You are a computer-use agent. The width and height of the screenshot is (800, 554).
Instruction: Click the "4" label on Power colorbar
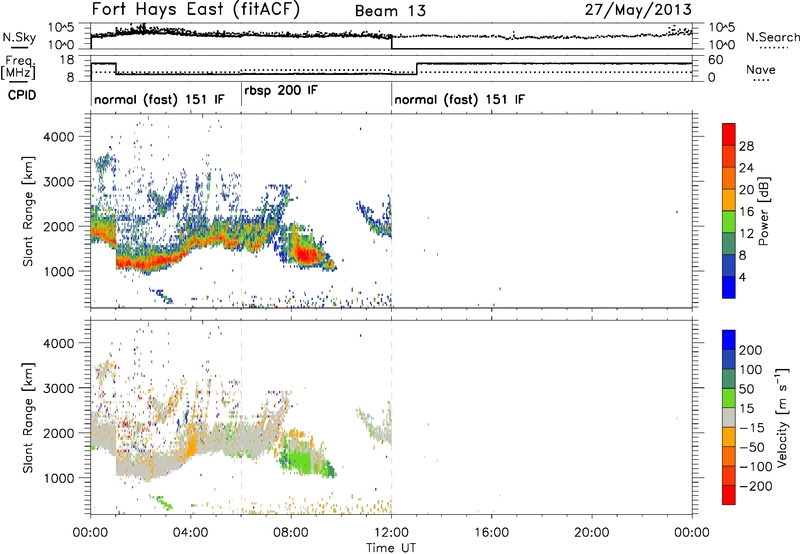743,277
